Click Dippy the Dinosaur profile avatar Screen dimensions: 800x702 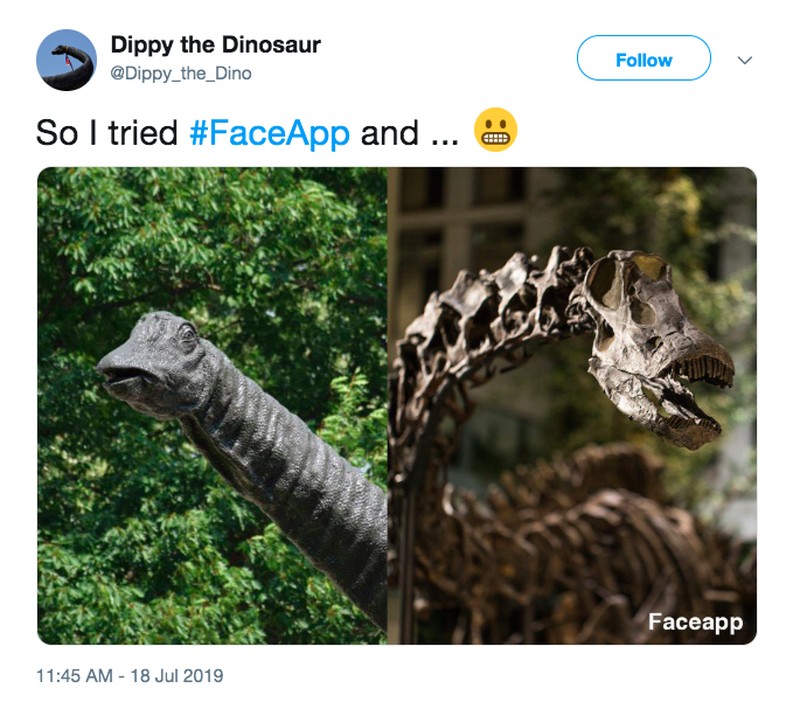click(66, 60)
